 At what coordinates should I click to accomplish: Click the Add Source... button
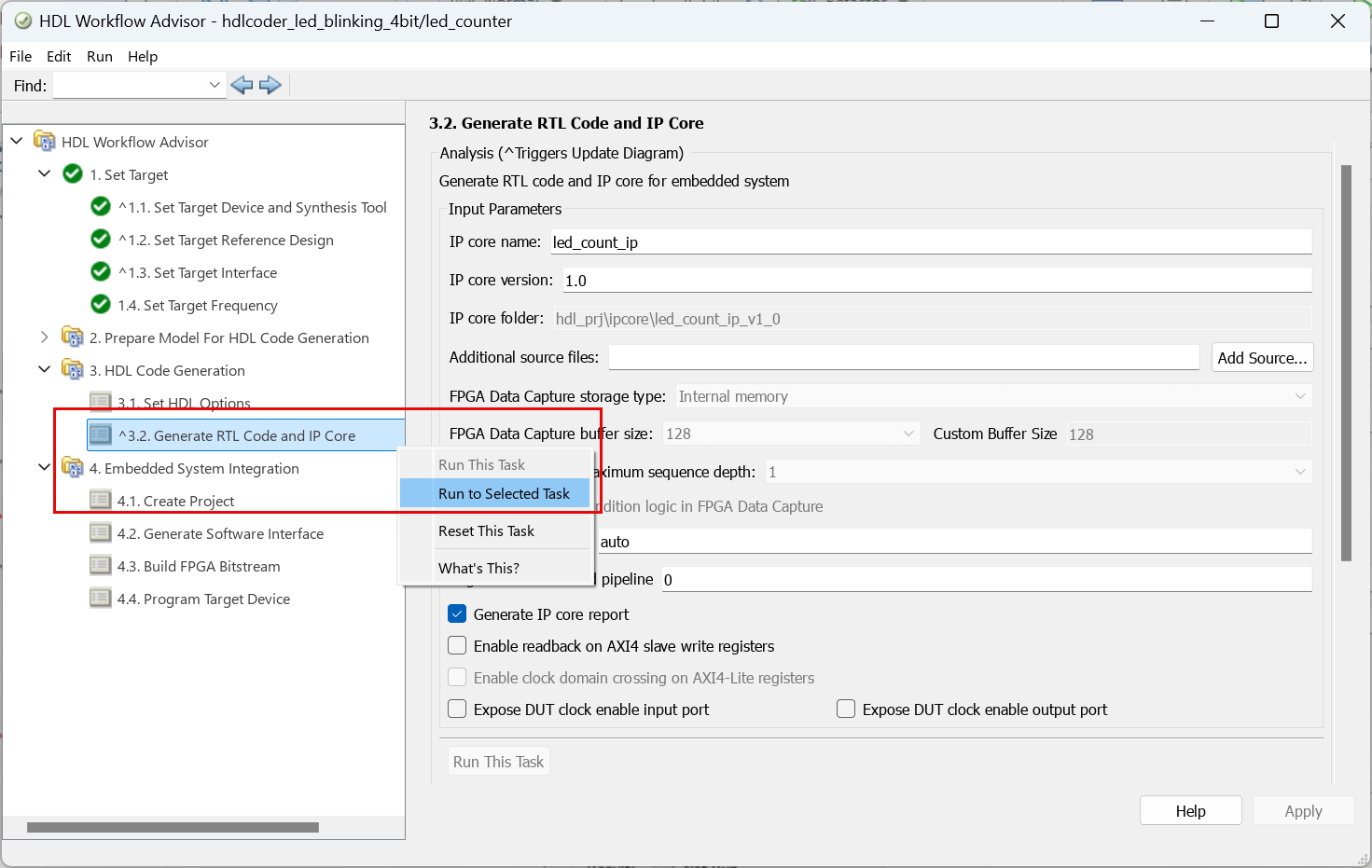(x=1262, y=358)
